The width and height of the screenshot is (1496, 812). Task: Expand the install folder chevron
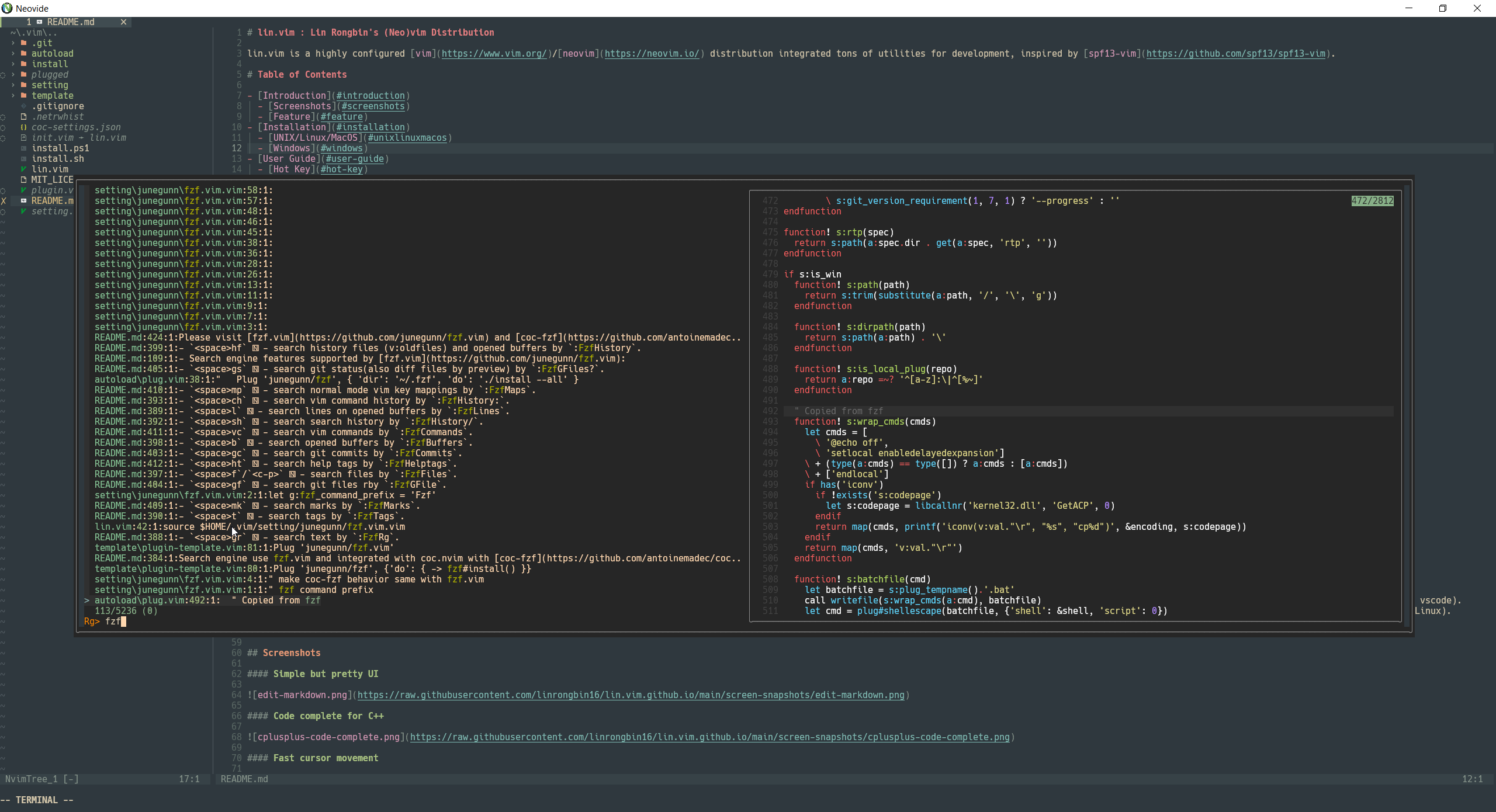pos(13,64)
